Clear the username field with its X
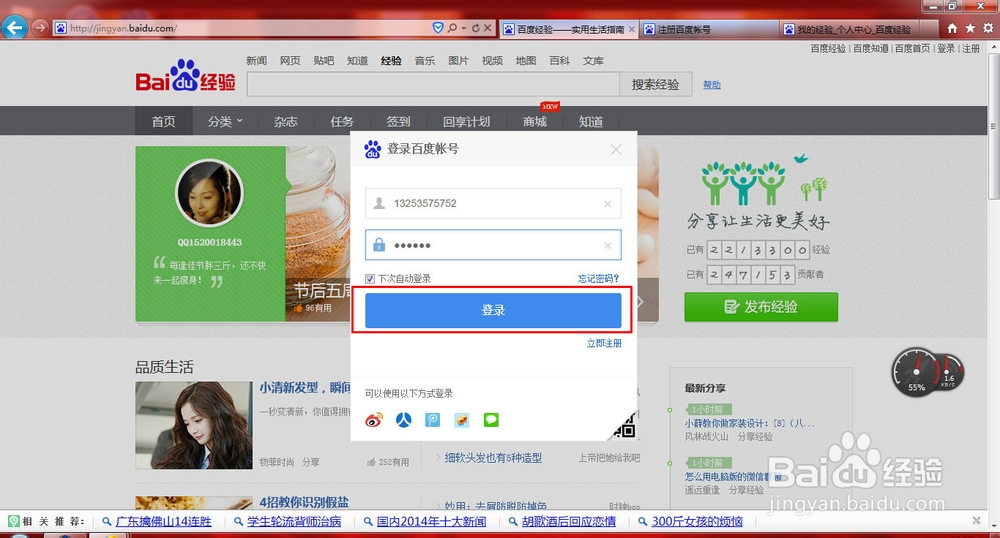The height and width of the screenshot is (538, 1000). (x=607, y=203)
